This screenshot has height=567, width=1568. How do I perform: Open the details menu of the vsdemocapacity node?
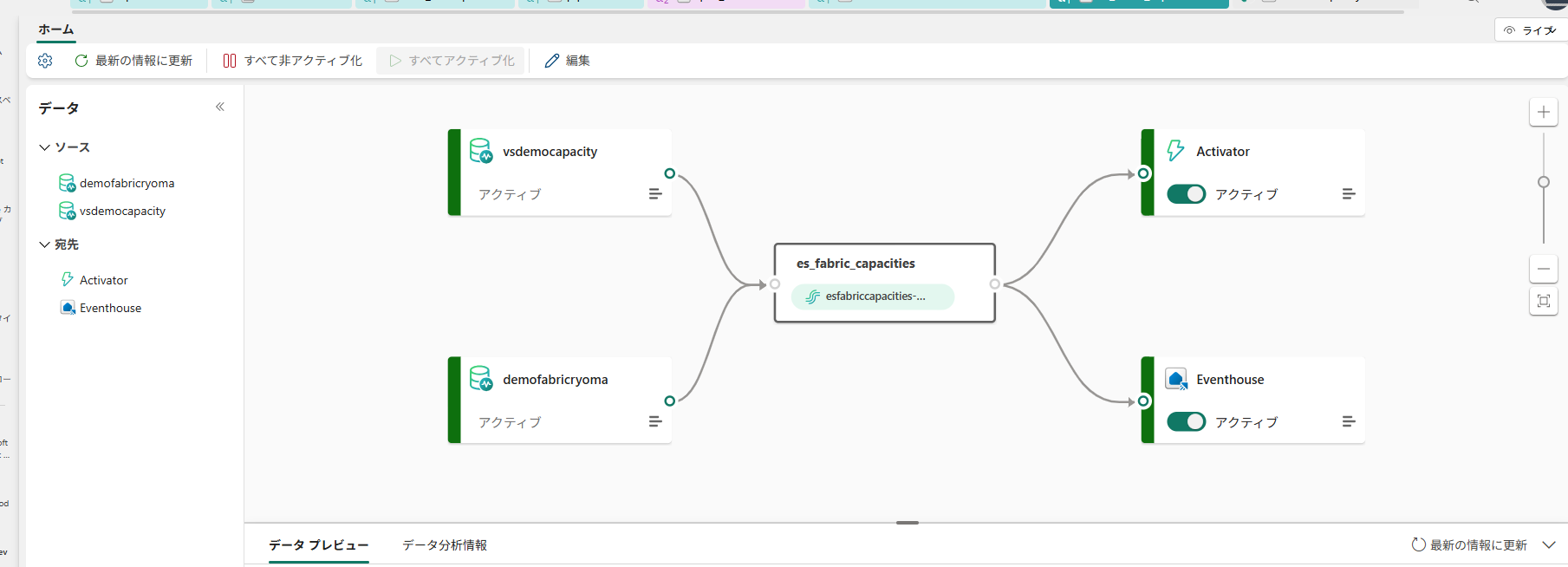tap(655, 194)
